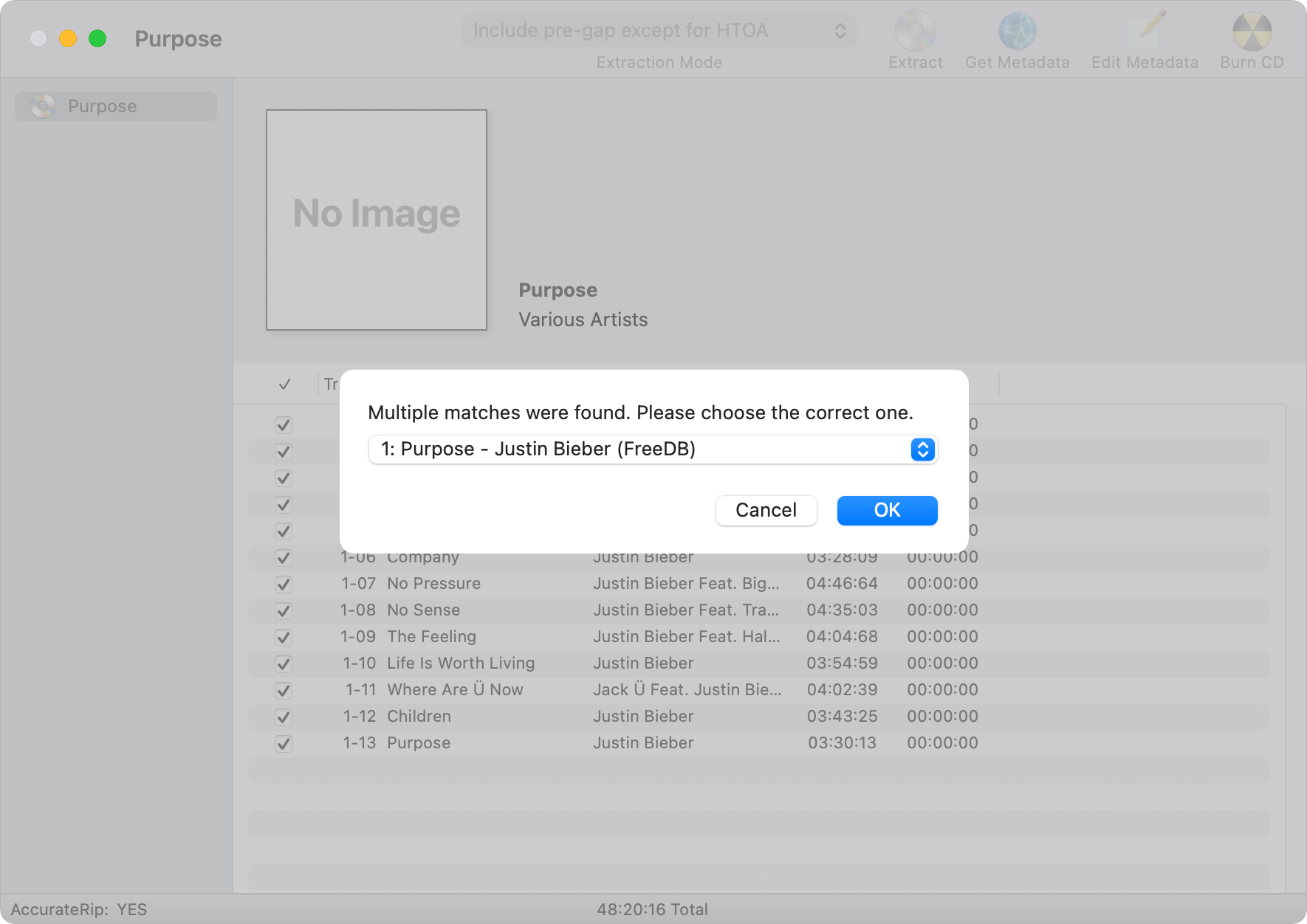Click Various Artists album artist text
1307x924 pixels.
(x=583, y=320)
